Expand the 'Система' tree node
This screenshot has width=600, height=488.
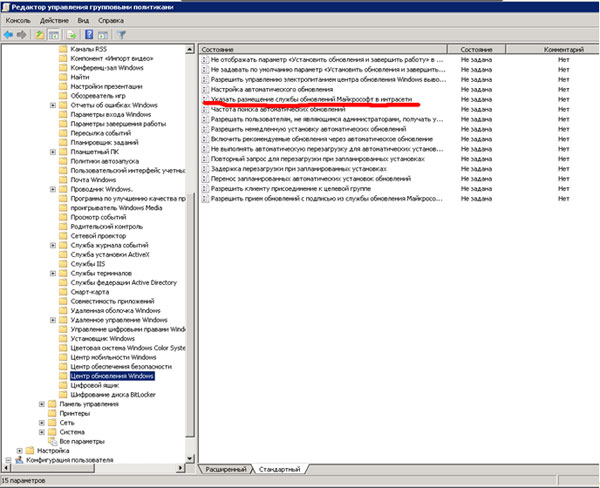pos(41,431)
